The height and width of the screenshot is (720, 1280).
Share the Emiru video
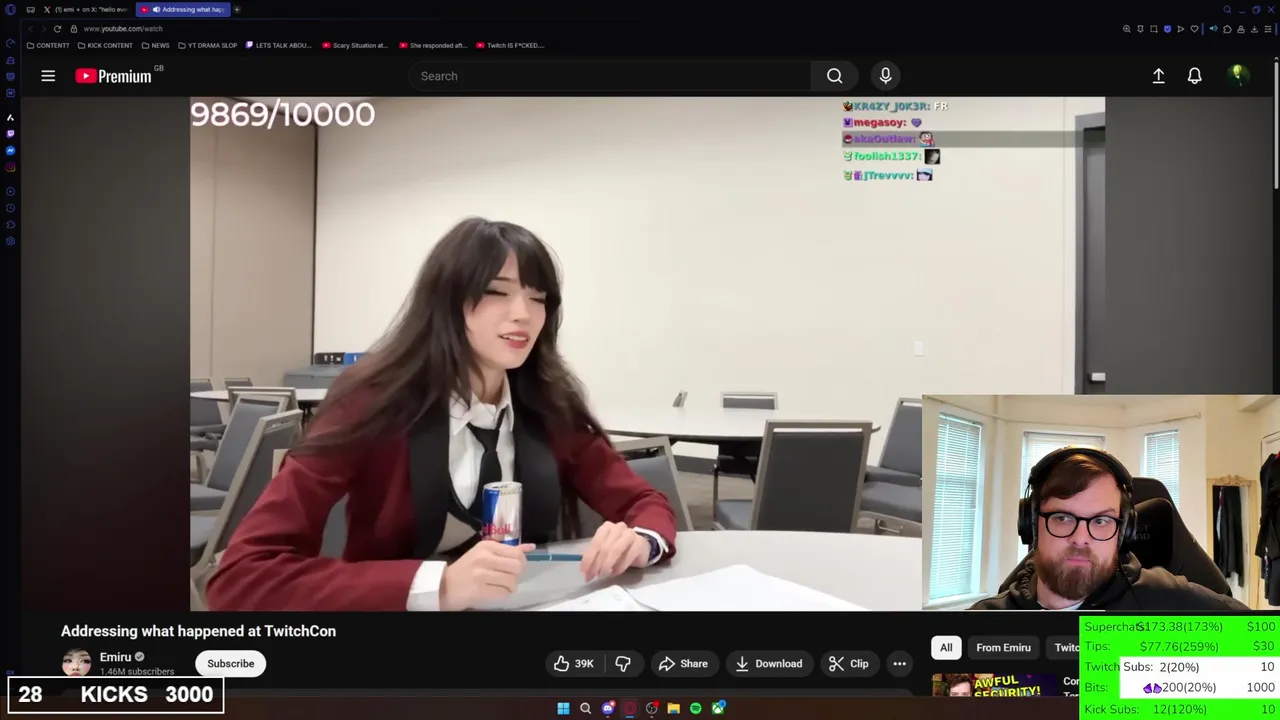683,664
